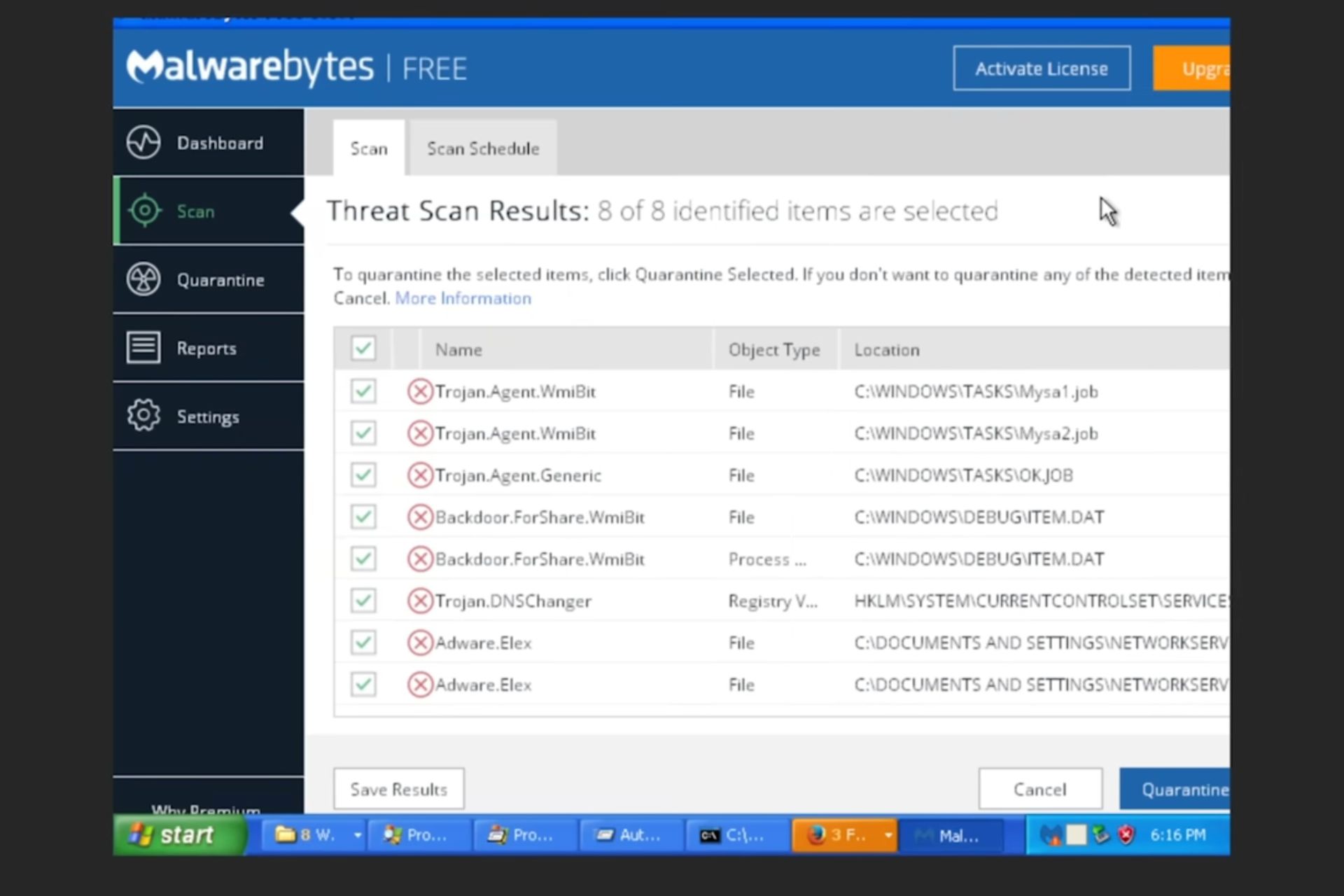The width and height of the screenshot is (1344, 896).
Task: Switch to the Scan Schedule tab
Action: tap(483, 148)
